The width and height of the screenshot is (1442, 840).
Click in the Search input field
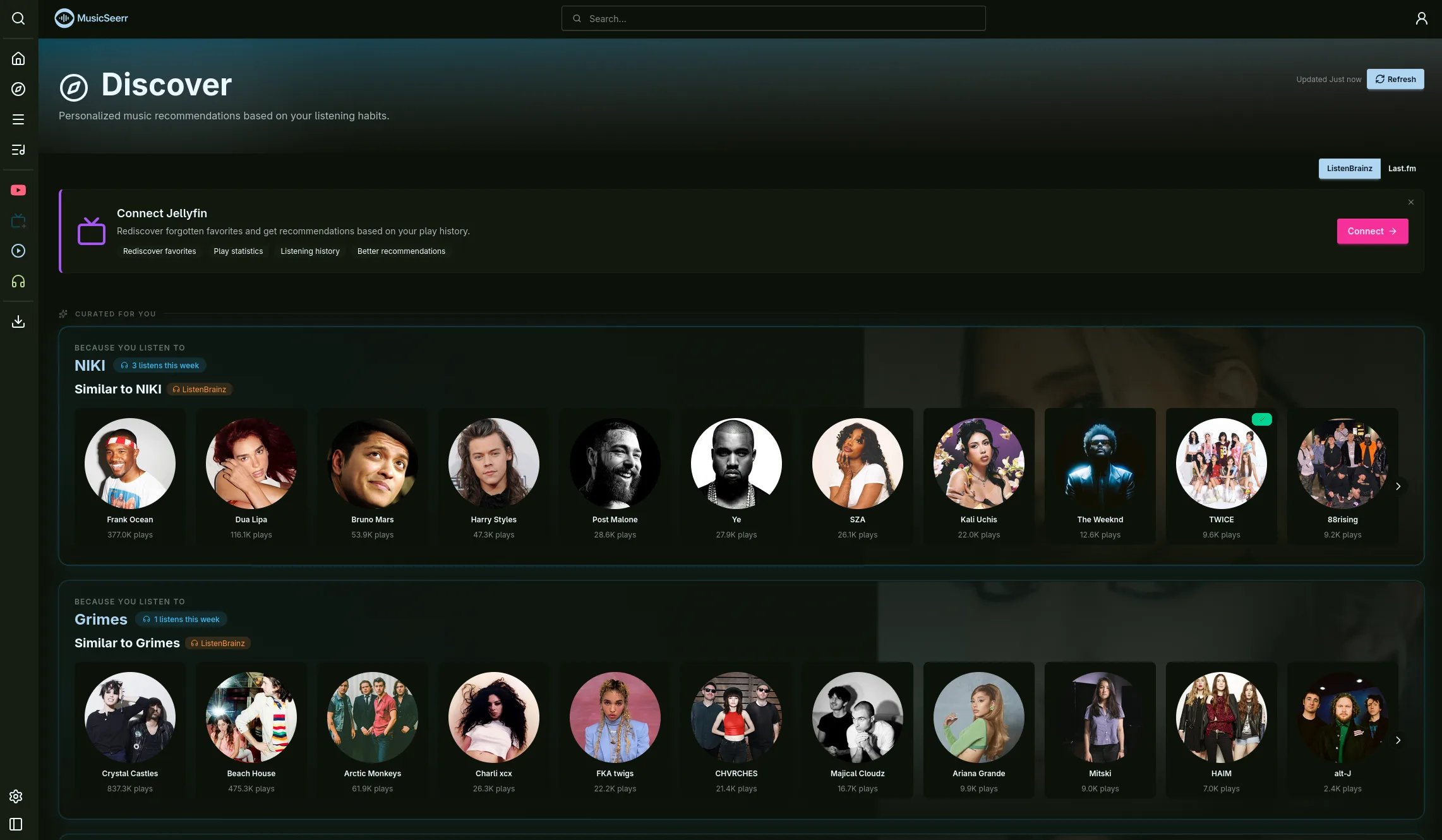coord(773,18)
